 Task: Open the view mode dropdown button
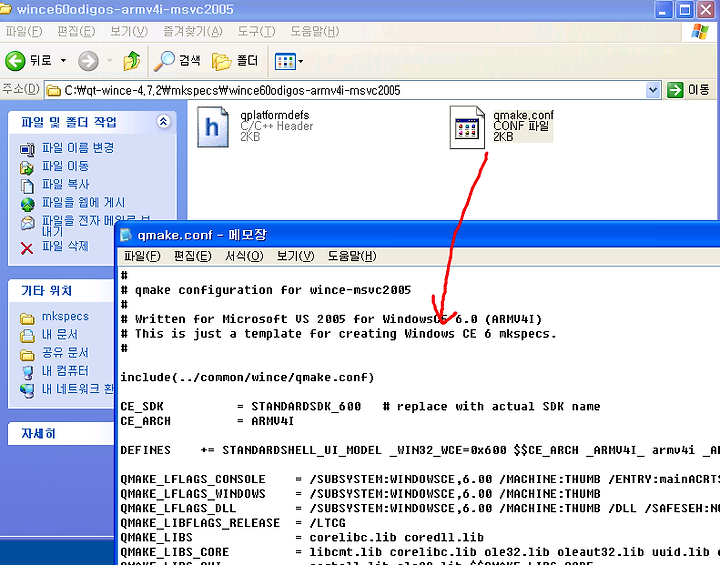pyautogui.click(x=289, y=61)
